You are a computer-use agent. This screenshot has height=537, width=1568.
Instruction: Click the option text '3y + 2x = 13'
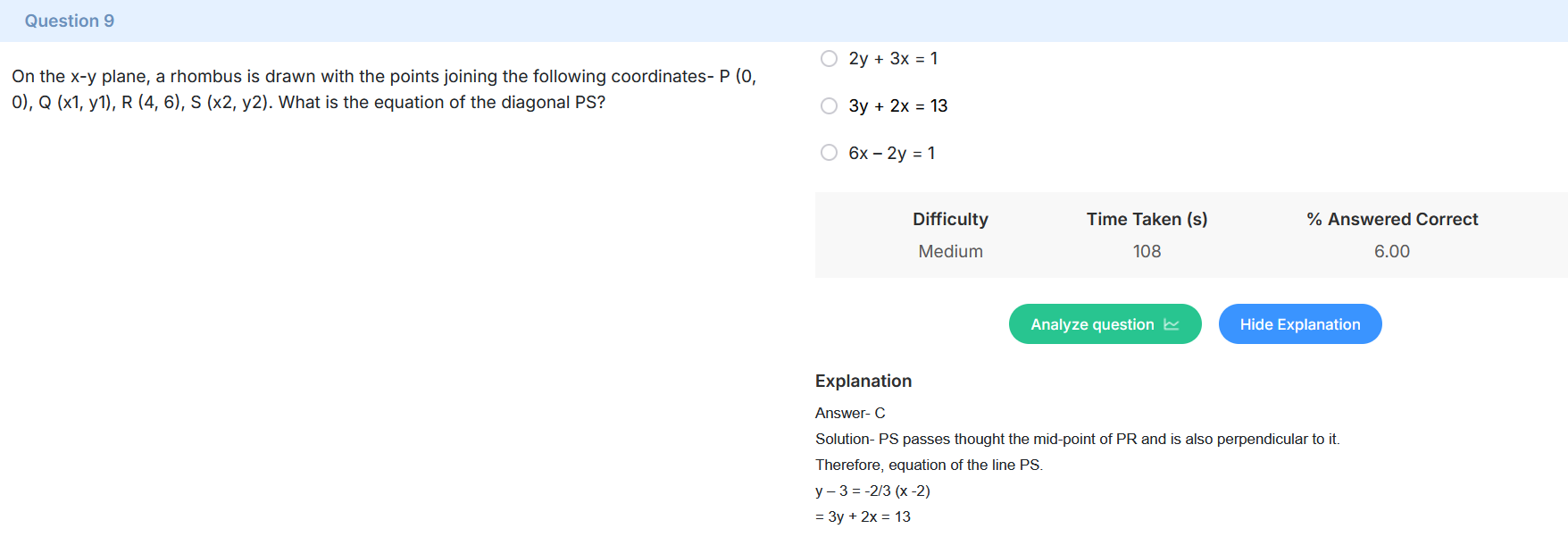coord(898,105)
